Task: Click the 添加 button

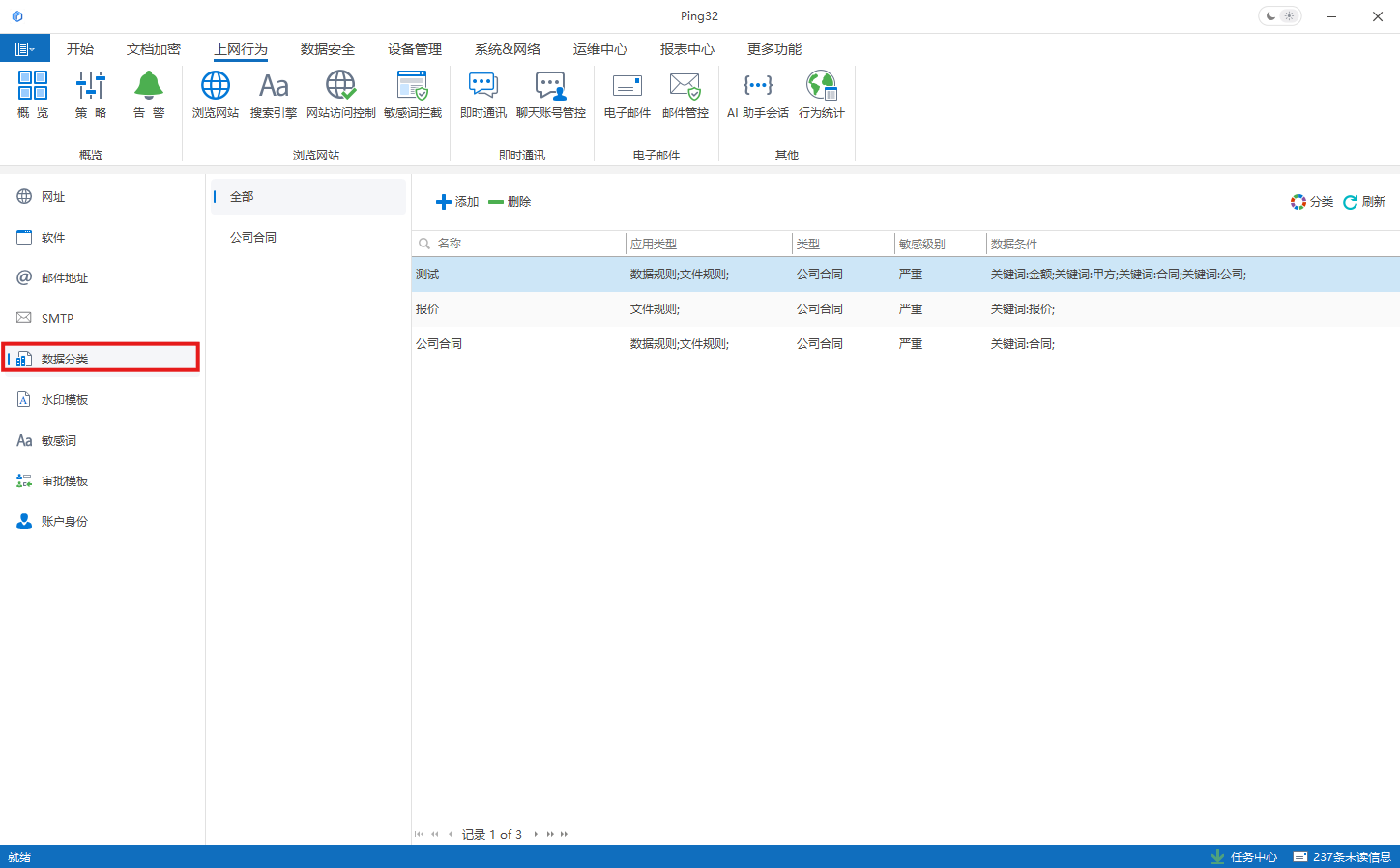Action: [x=457, y=202]
